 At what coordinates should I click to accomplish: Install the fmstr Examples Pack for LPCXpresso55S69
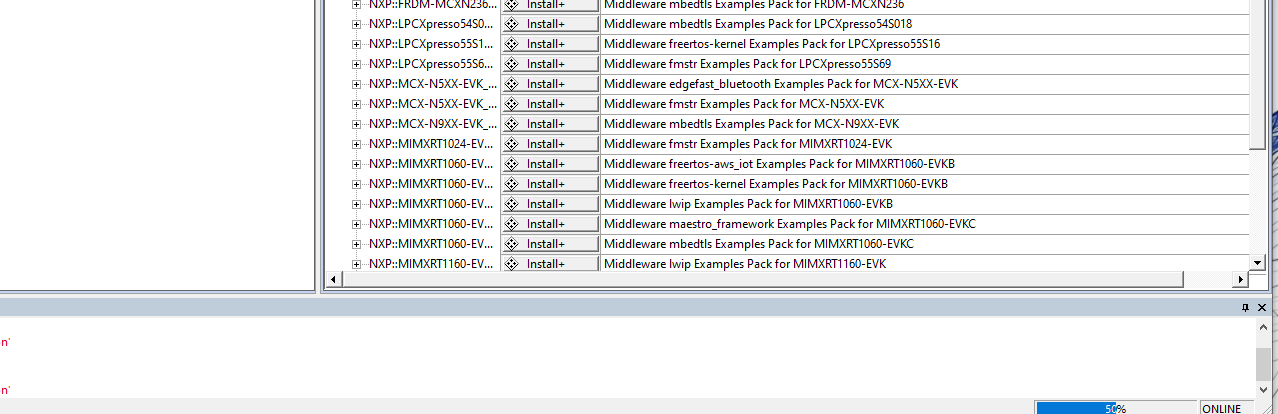(549, 64)
